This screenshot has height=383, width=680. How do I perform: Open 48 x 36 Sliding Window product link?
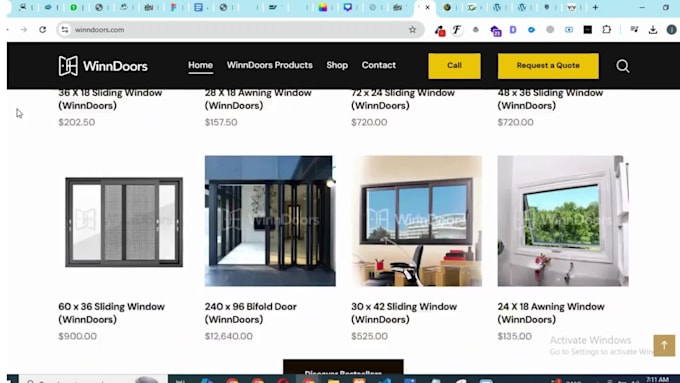pos(550,99)
